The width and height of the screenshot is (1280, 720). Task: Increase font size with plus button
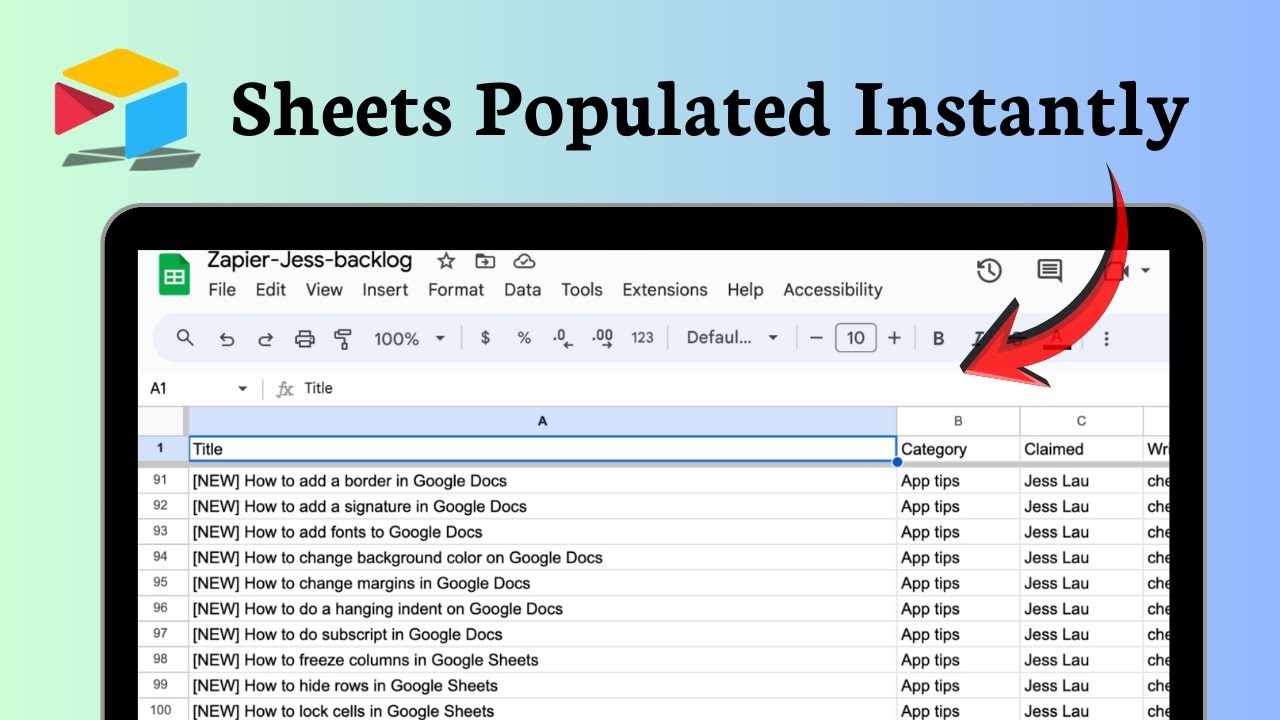[894, 338]
